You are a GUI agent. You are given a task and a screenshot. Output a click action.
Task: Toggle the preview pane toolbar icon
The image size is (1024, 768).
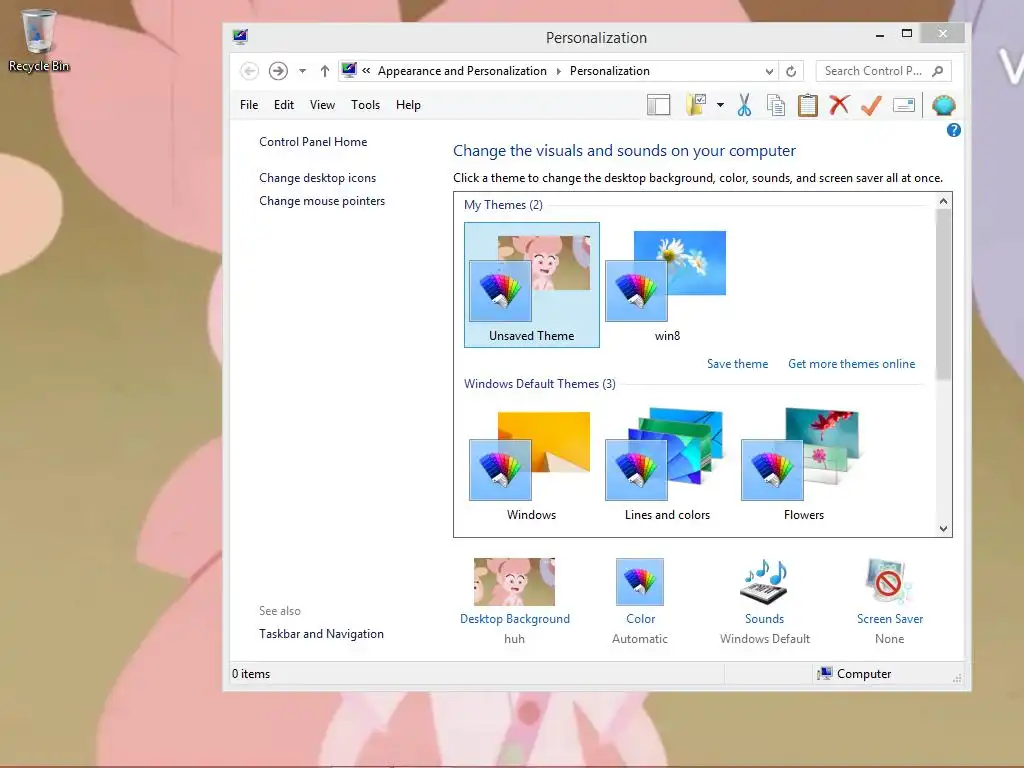click(x=658, y=105)
